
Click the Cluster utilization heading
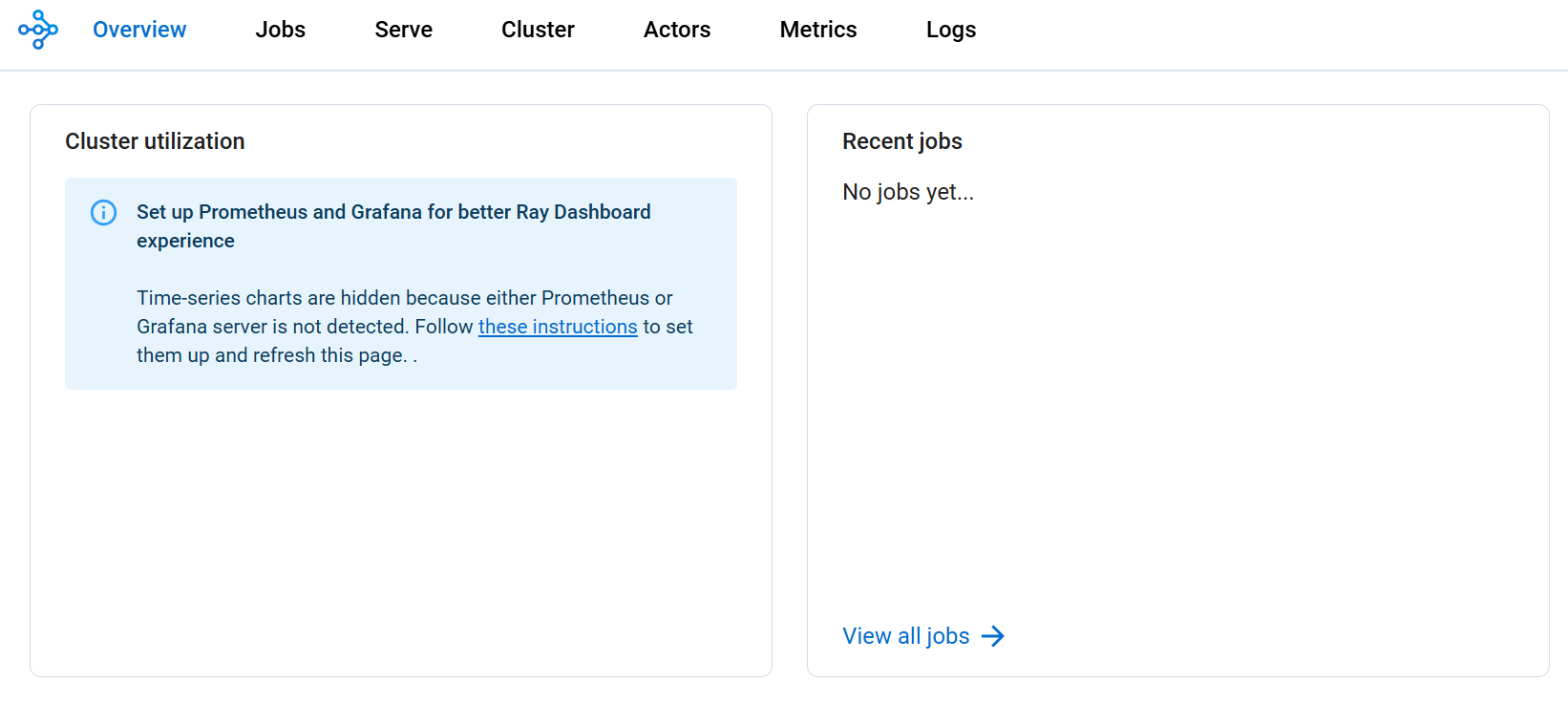(x=155, y=141)
